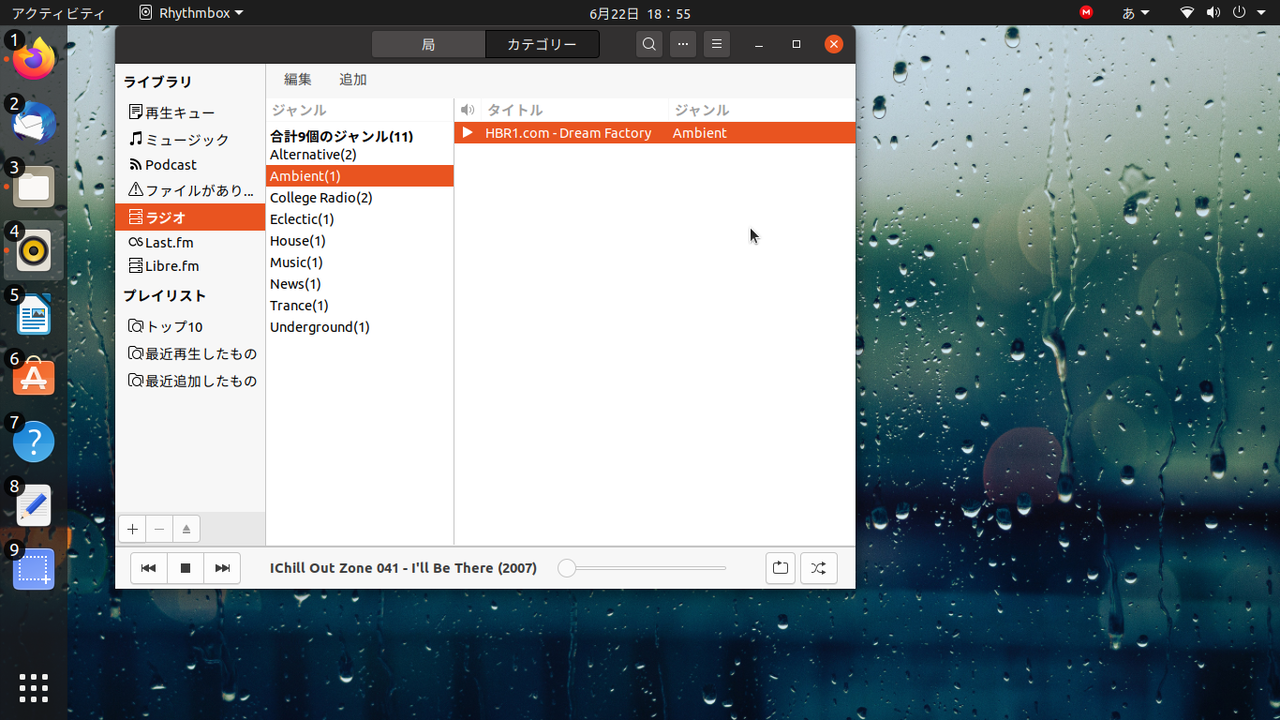Select the Ambient(1) genre

click(x=360, y=176)
